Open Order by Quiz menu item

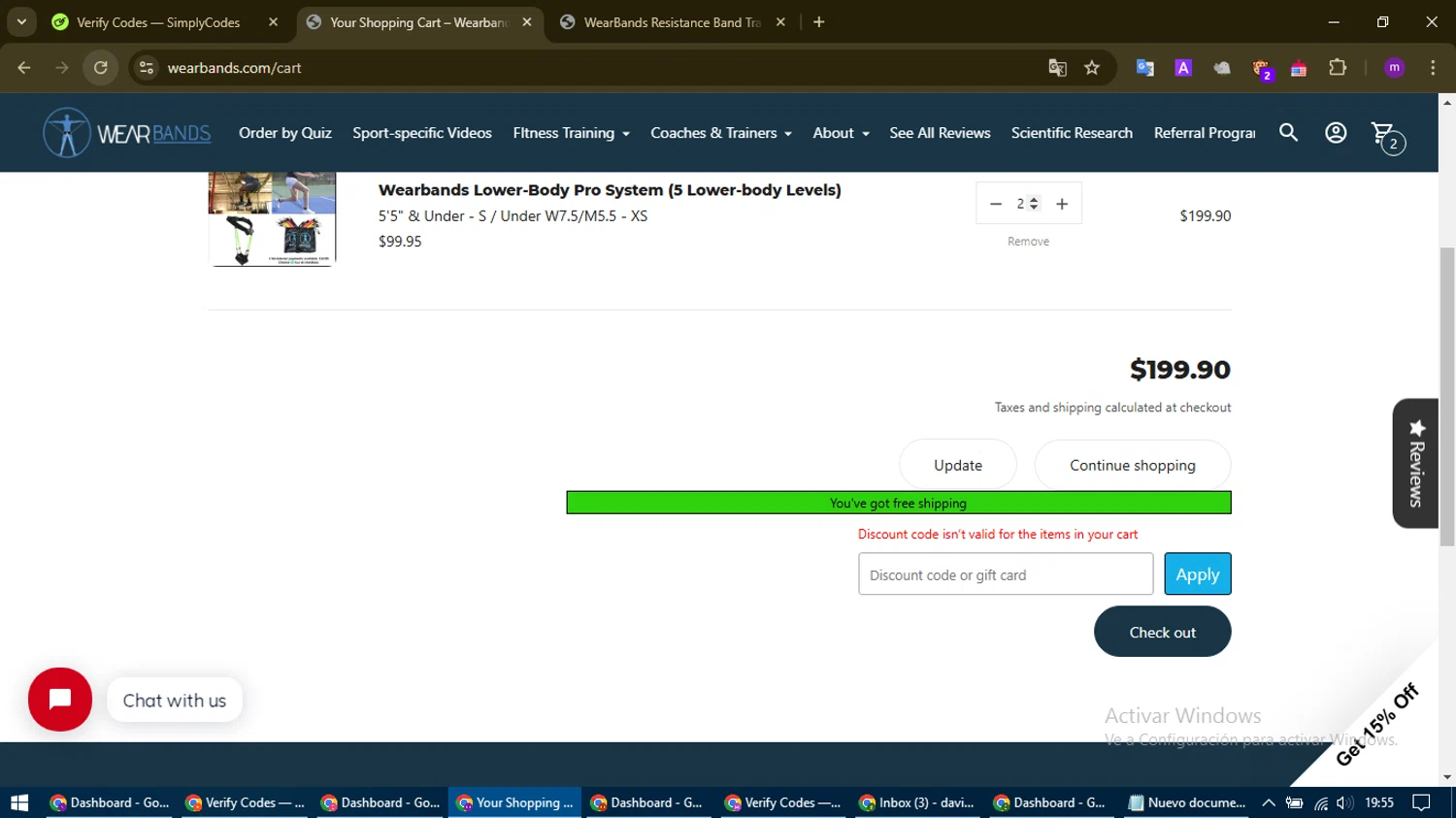coord(285,133)
